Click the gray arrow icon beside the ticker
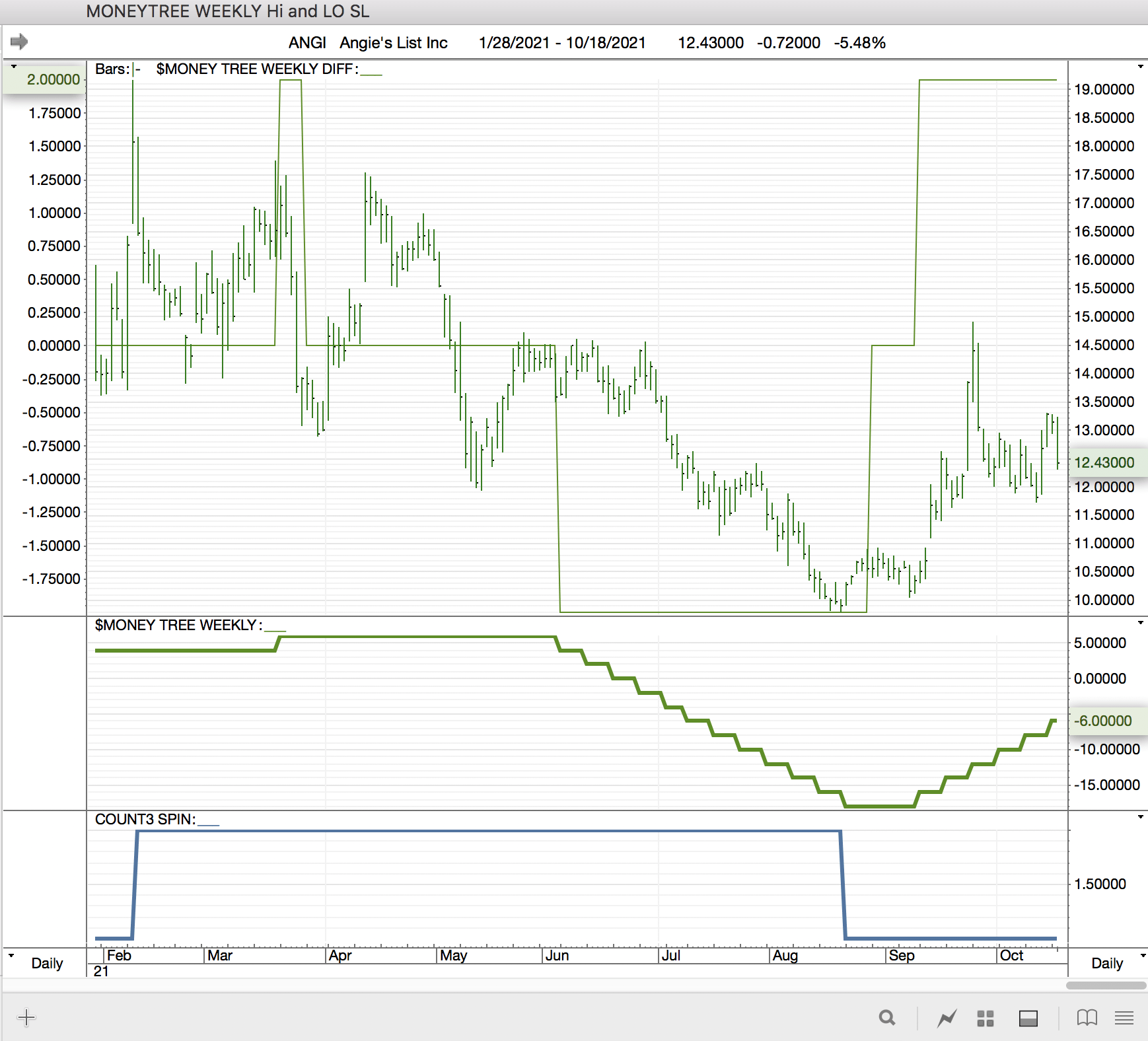Screen dimensions: 1148x1041 pyautogui.click(x=19, y=42)
